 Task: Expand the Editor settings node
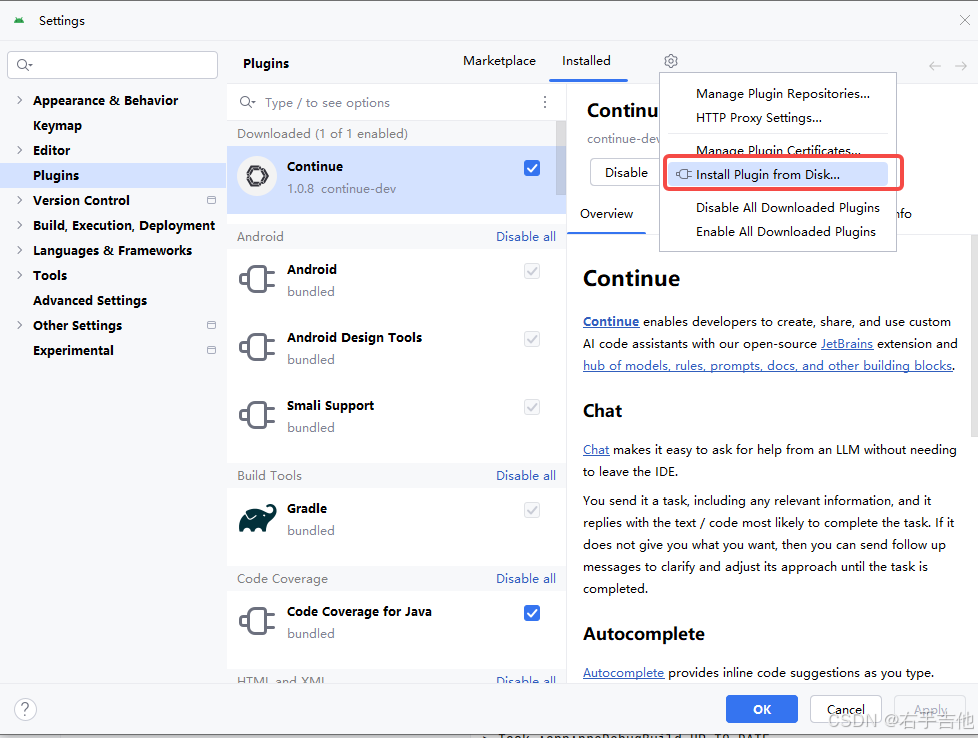19,150
